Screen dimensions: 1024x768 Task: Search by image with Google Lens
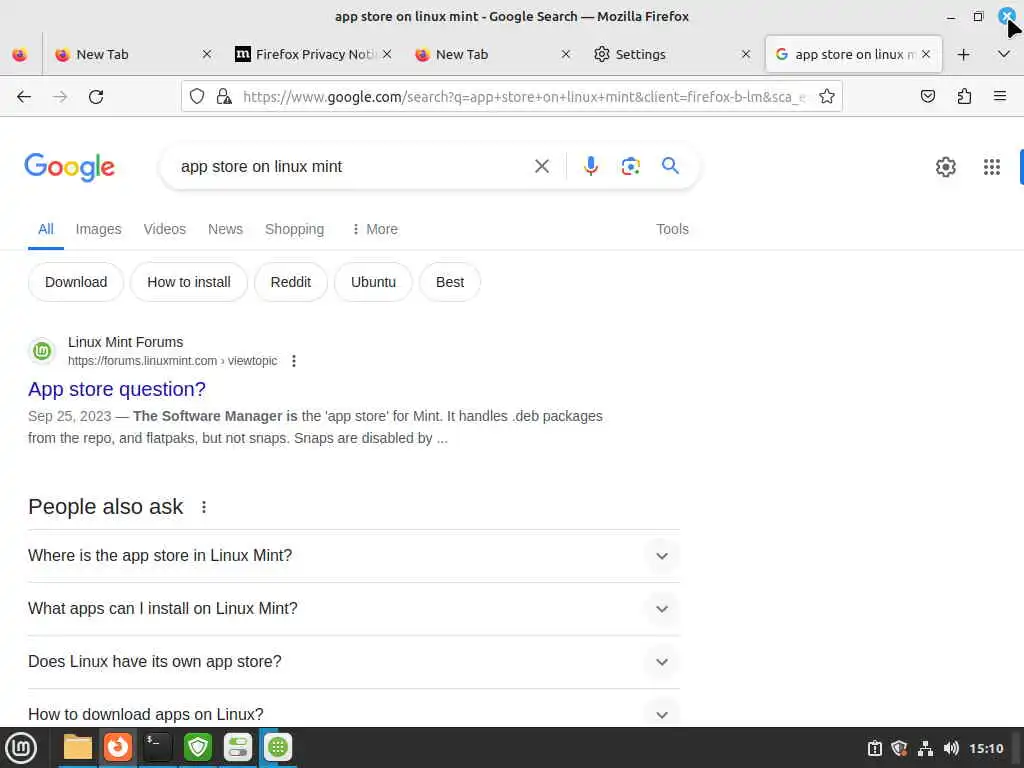(x=630, y=167)
